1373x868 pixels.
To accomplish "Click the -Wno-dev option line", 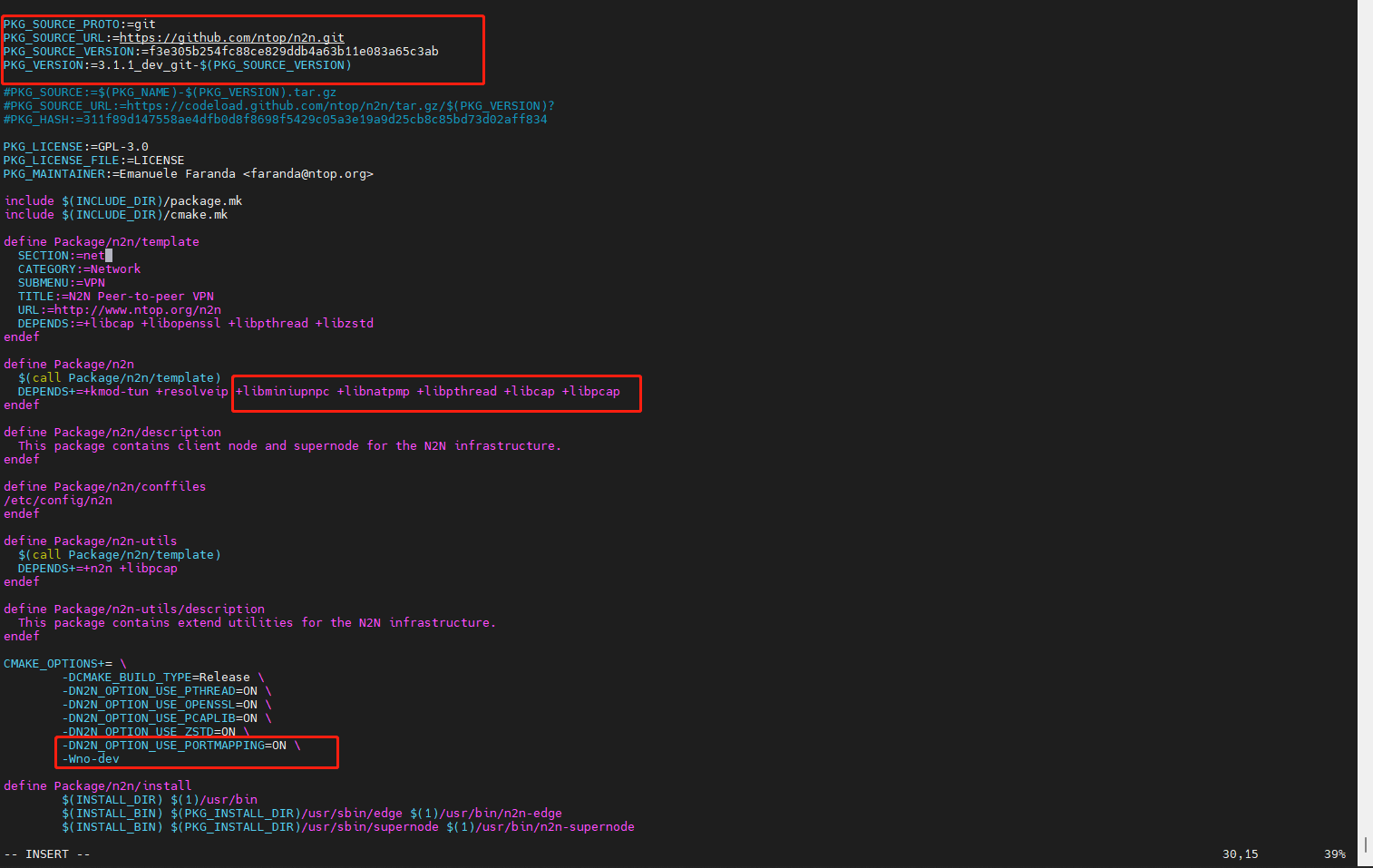I will click(91, 759).
